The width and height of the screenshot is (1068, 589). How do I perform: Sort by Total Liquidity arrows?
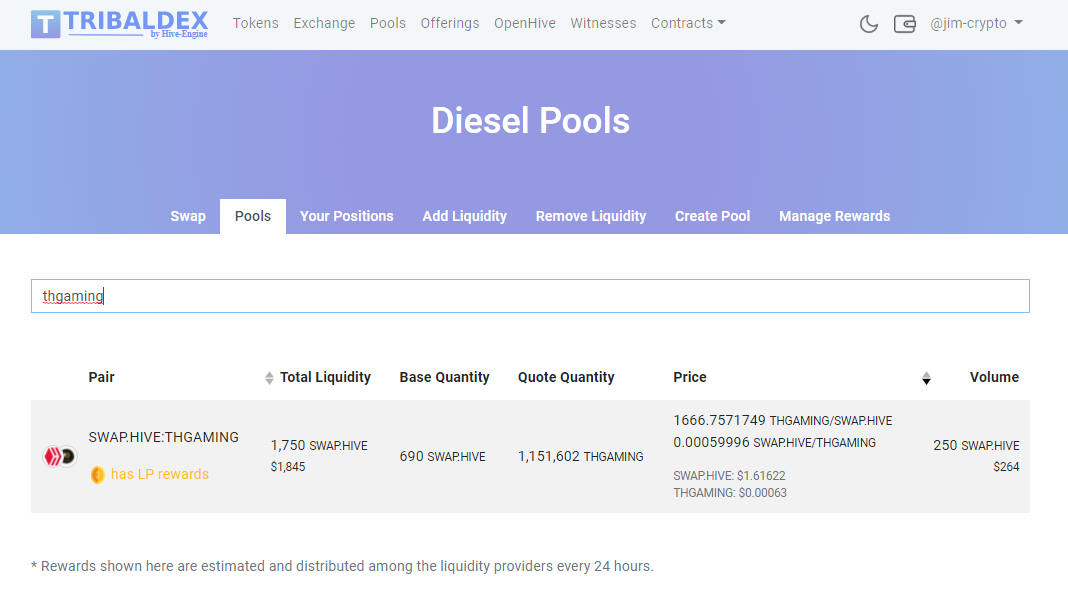269,378
